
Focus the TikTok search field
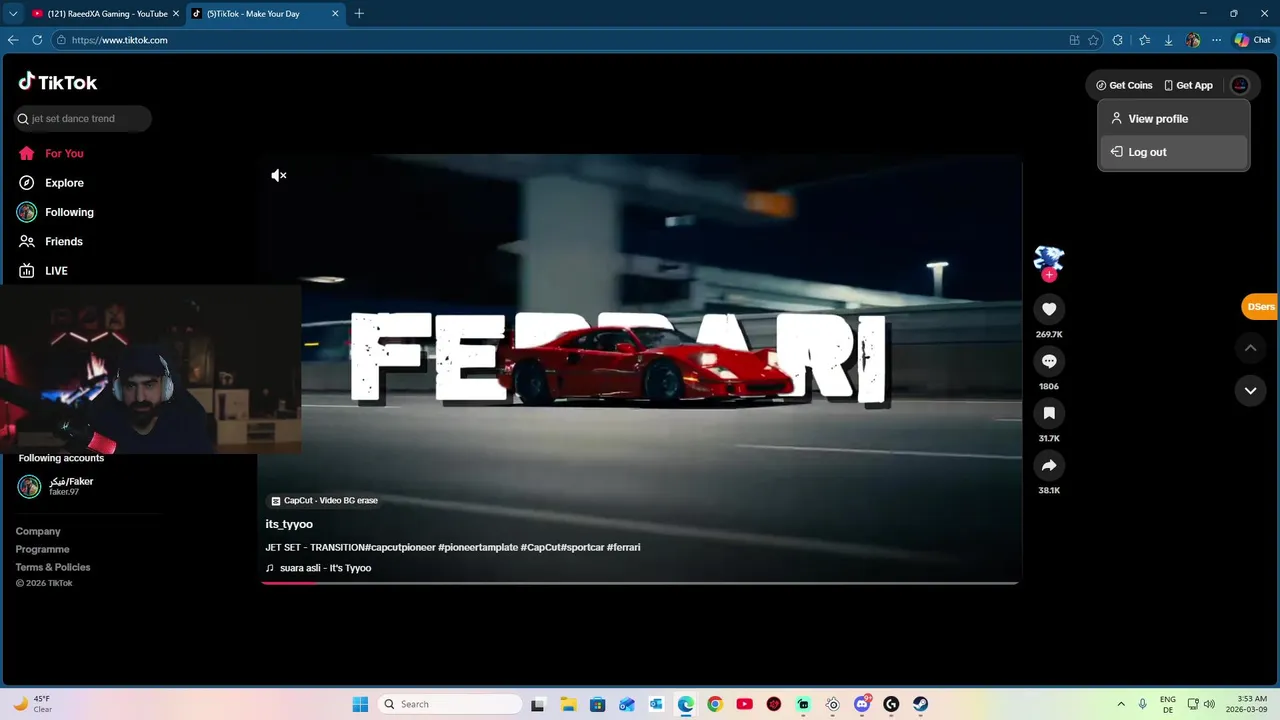click(x=83, y=118)
